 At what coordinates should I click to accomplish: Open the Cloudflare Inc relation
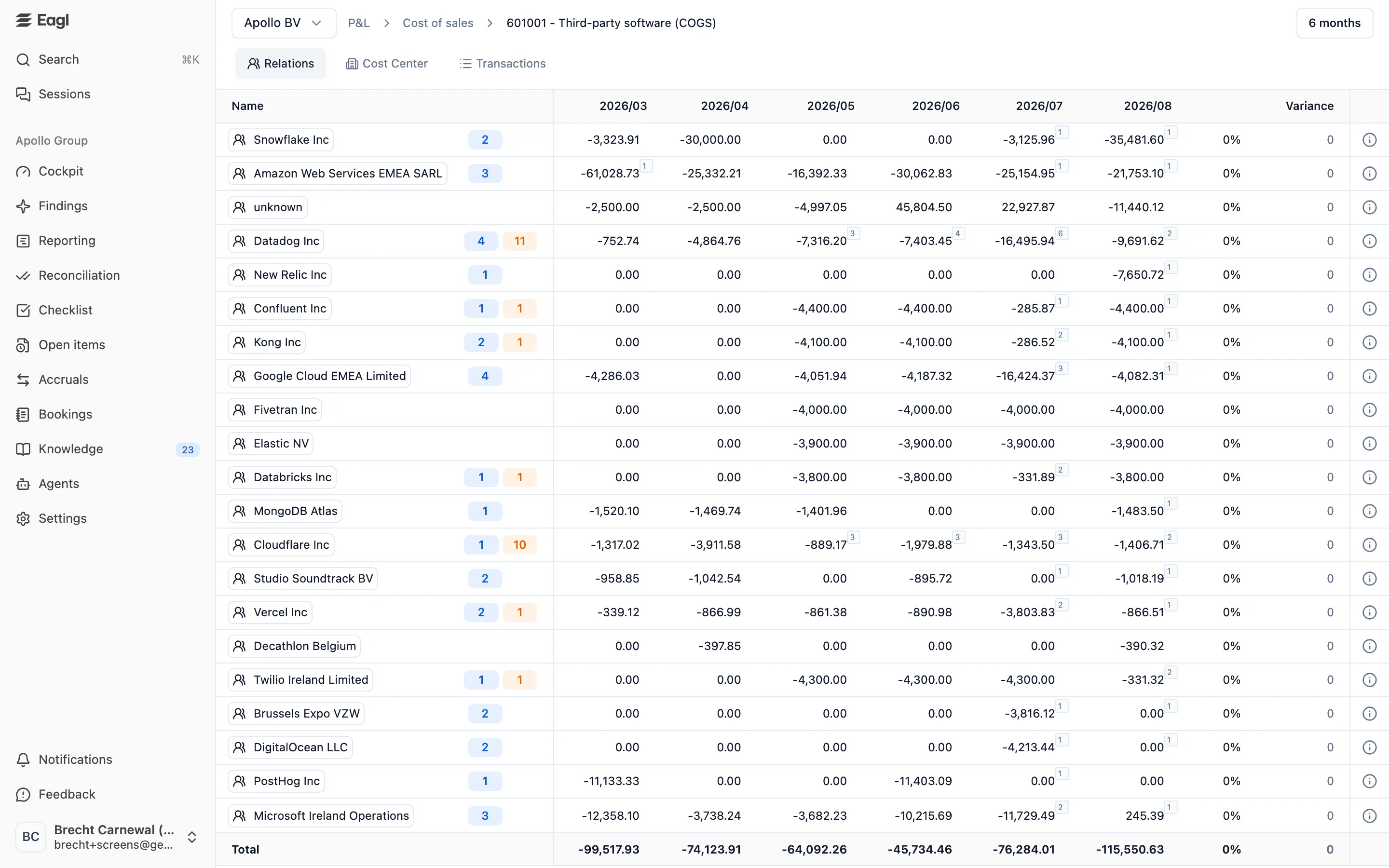coord(281,545)
